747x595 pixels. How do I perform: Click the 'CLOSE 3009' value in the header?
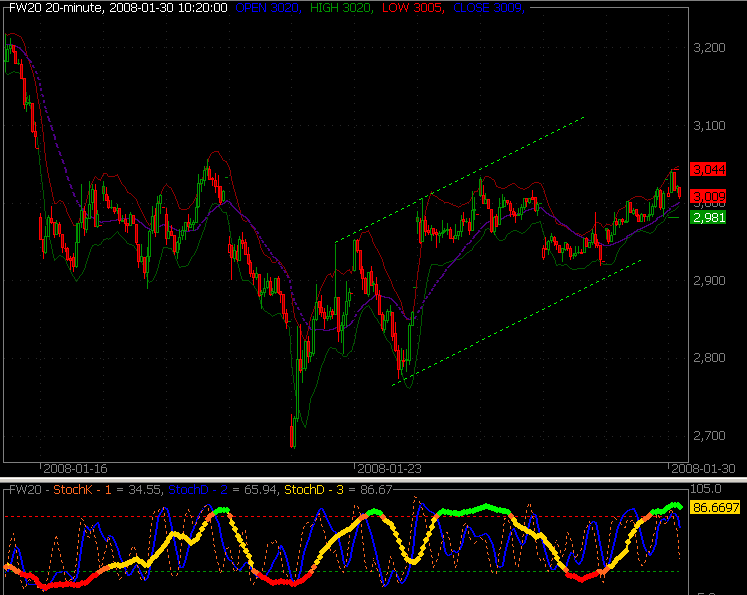pyautogui.click(x=489, y=8)
